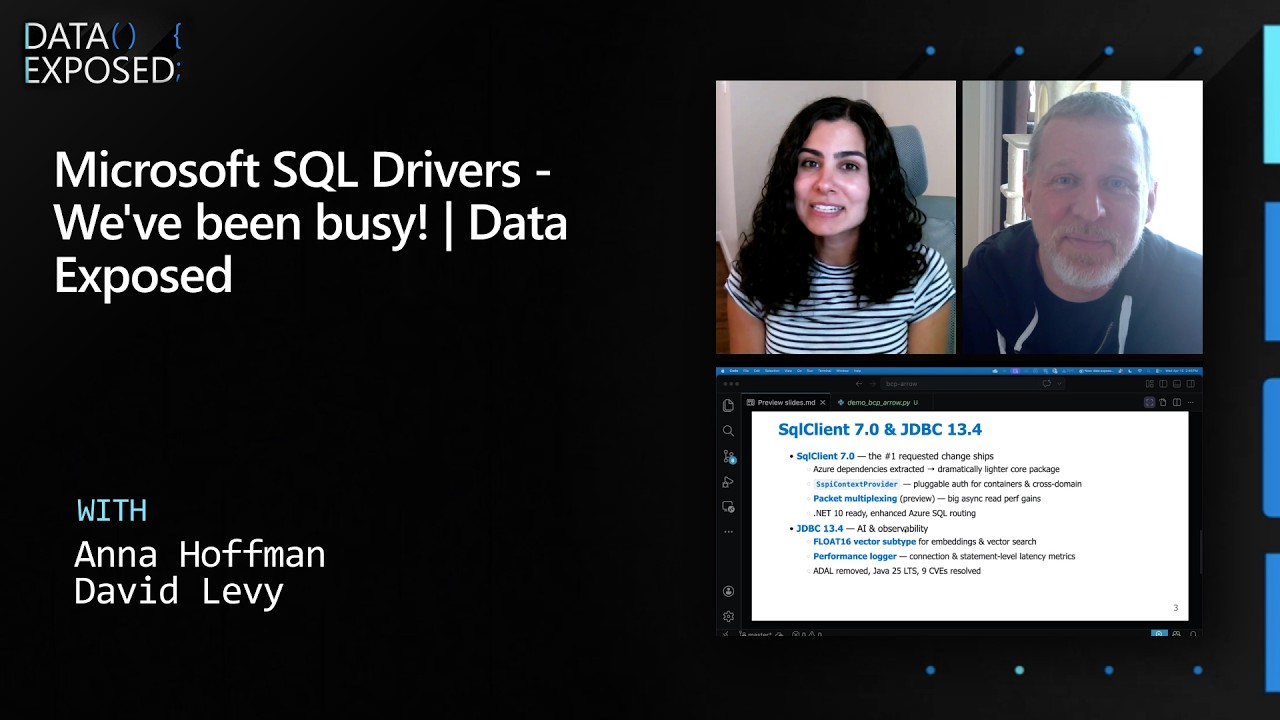Click the SspiContextProvider code text

(856, 484)
